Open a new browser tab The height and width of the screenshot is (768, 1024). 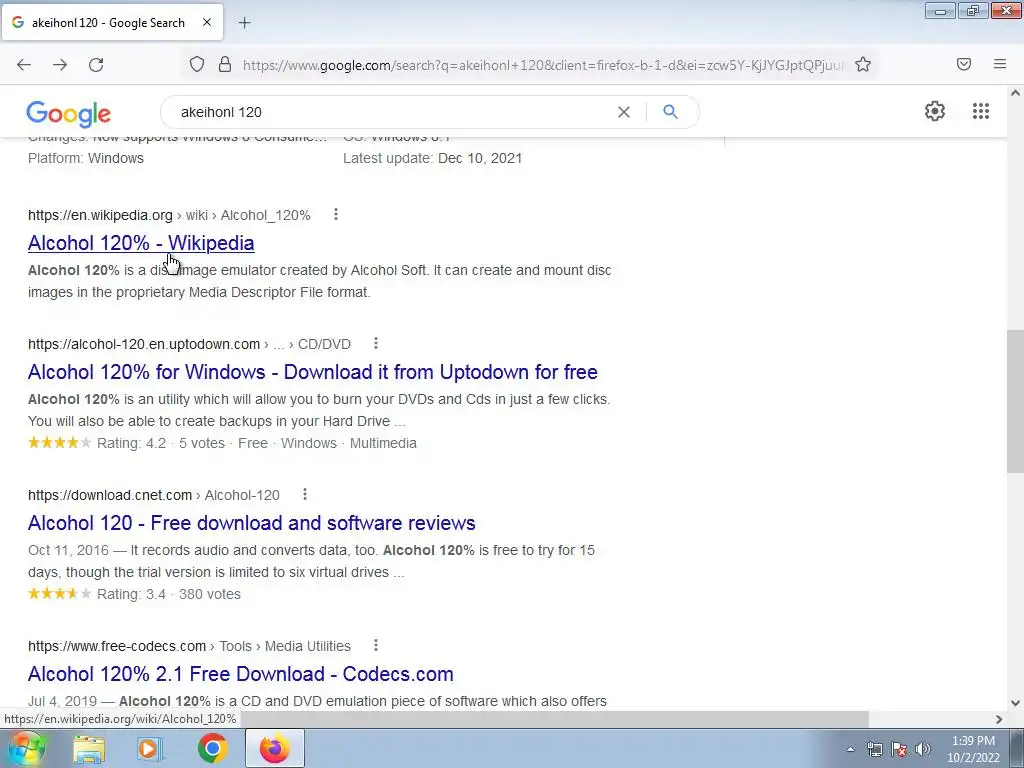[244, 23]
